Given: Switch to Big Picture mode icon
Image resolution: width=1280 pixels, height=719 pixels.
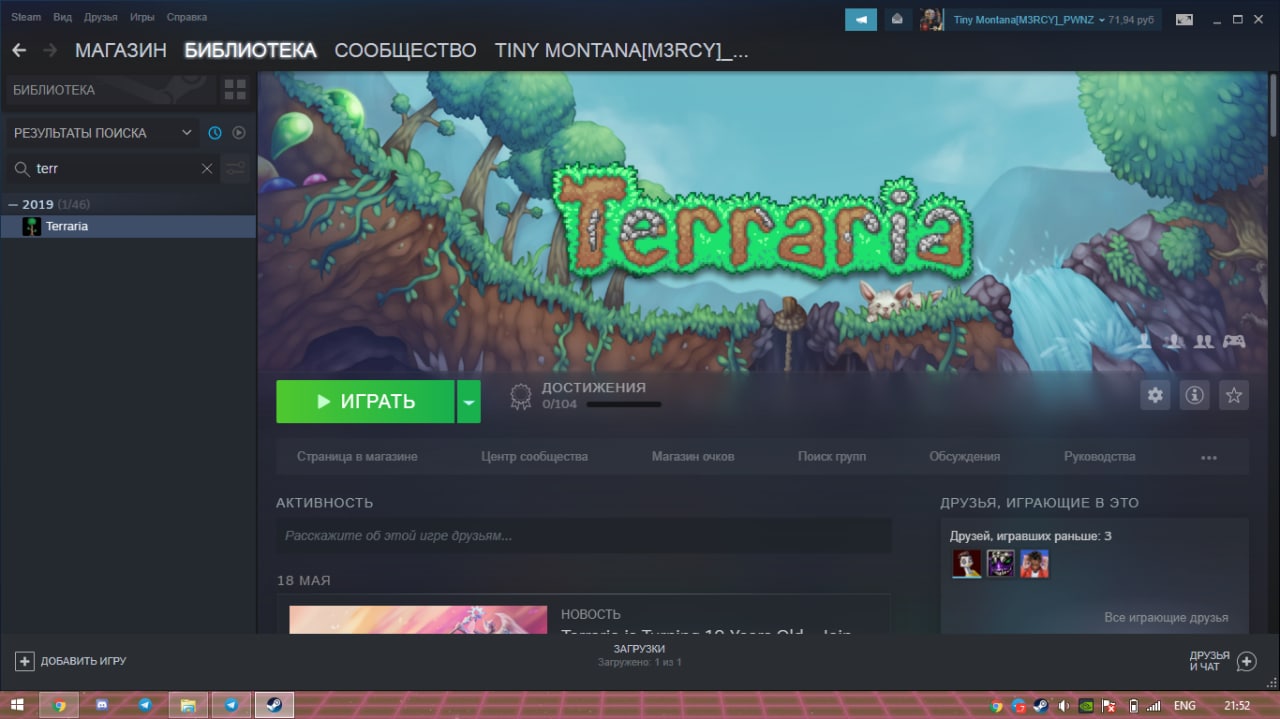Looking at the screenshot, I should pos(1184,19).
